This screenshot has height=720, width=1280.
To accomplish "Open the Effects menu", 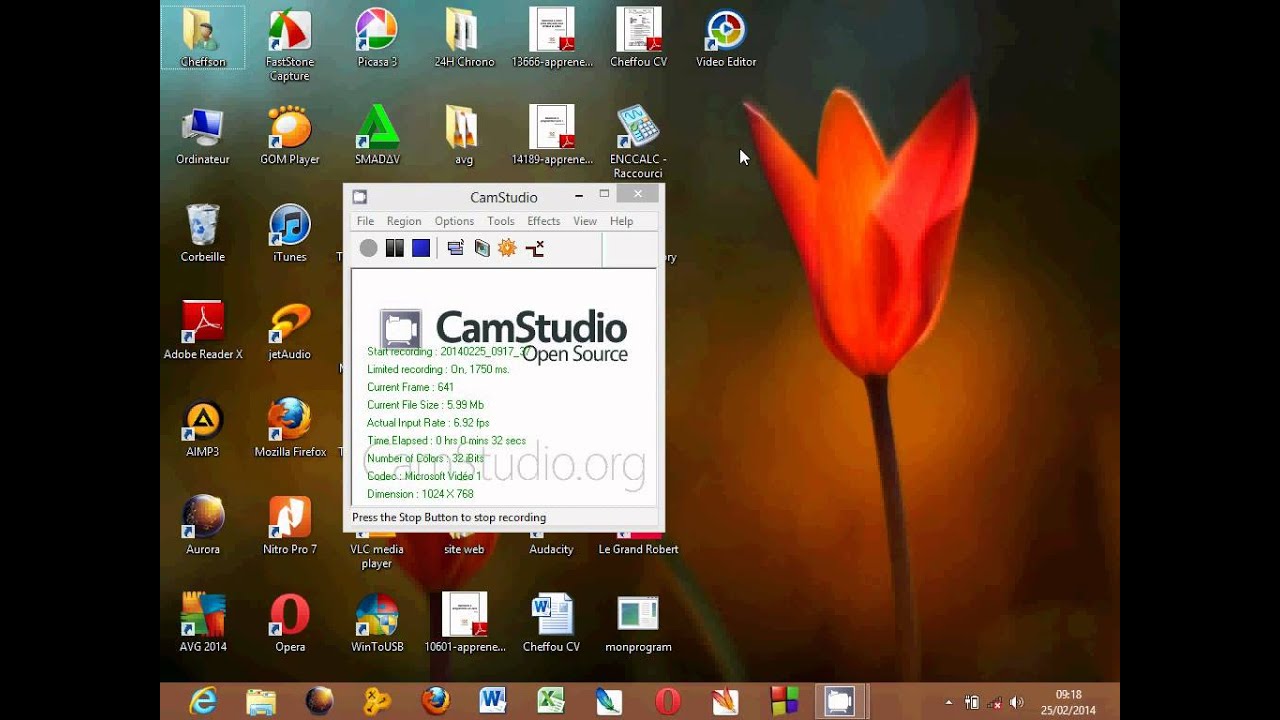I will click(x=544, y=221).
